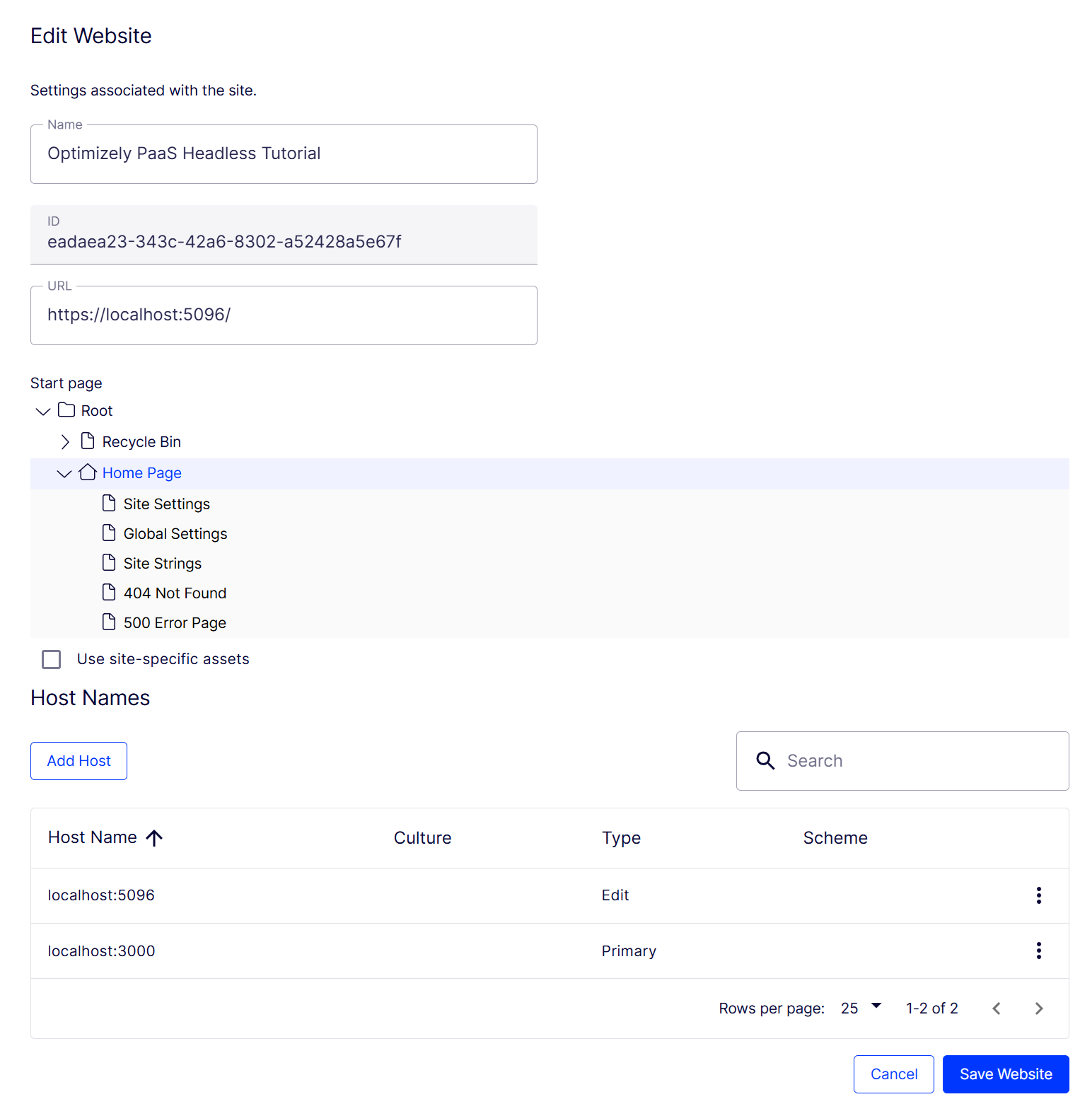Click into the Name text field
Image resolution: width=1092 pixels, height=1104 pixels.
point(284,154)
